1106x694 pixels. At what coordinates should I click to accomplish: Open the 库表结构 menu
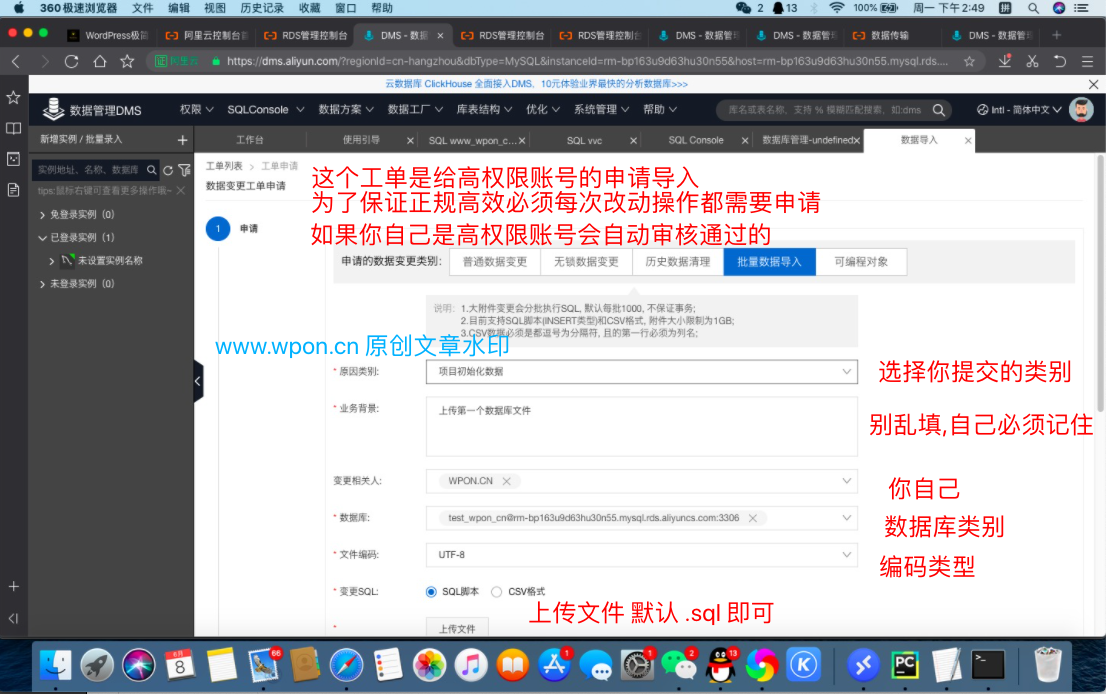[483, 109]
